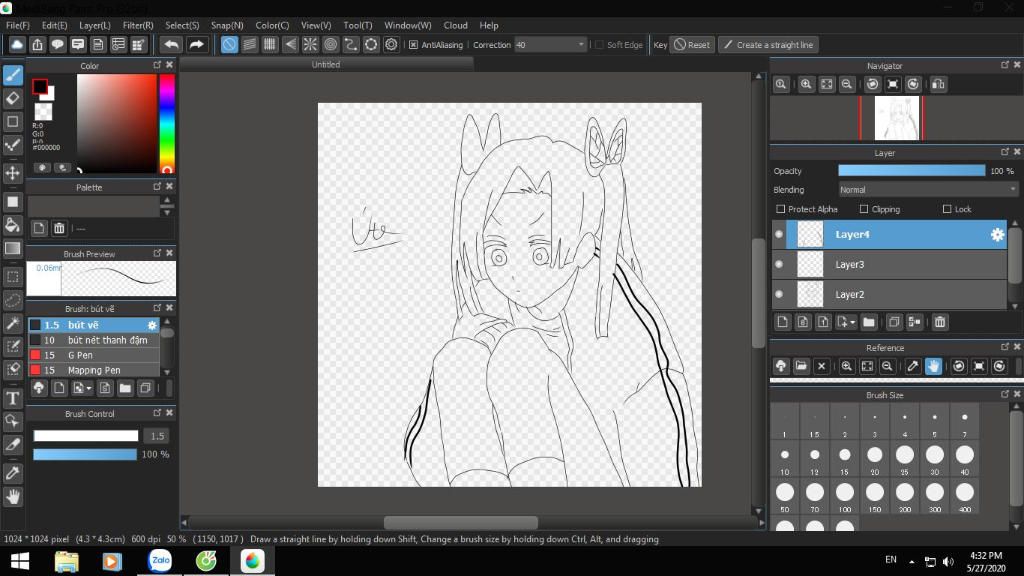The height and width of the screenshot is (576, 1024).
Task: Open the File(F) menu
Action: tap(18, 25)
